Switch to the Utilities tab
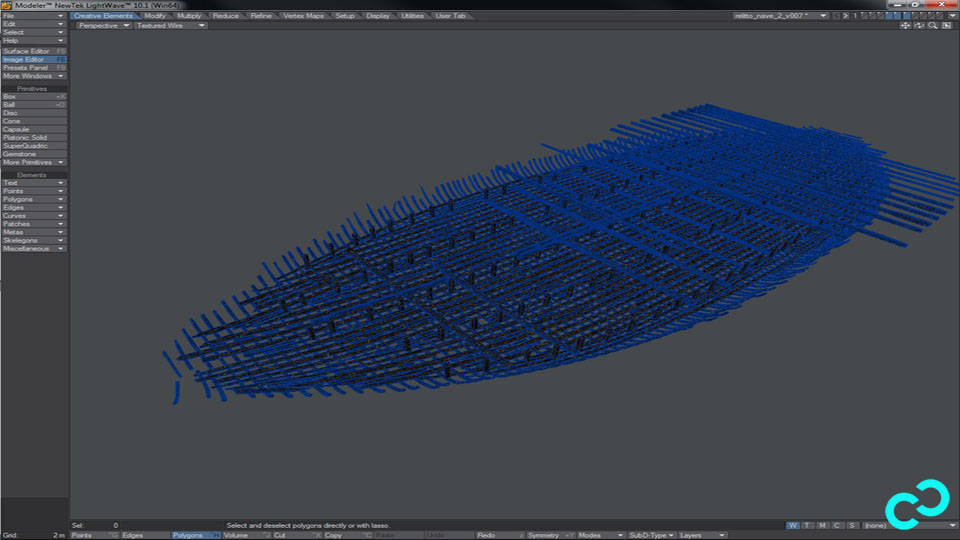960x540 pixels. click(x=413, y=16)
